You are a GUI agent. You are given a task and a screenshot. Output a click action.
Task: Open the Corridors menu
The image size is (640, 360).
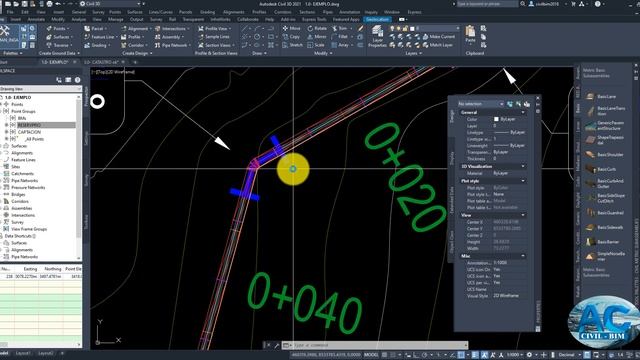[282, 12]
